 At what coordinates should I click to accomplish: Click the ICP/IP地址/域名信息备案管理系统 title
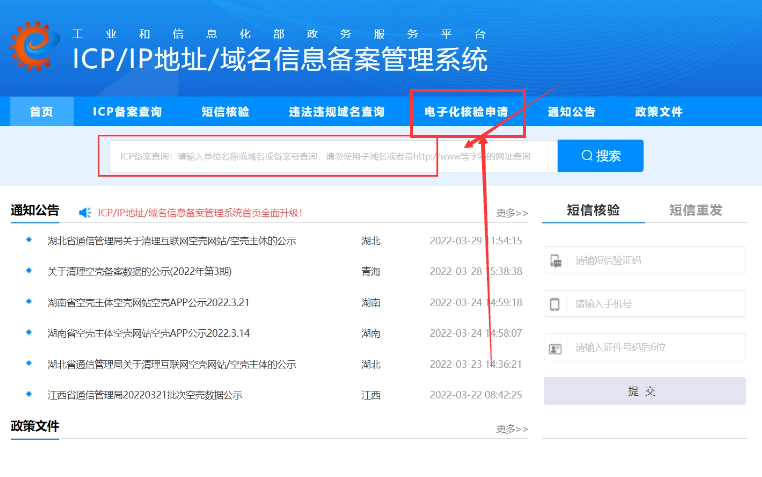click(280, 59)
